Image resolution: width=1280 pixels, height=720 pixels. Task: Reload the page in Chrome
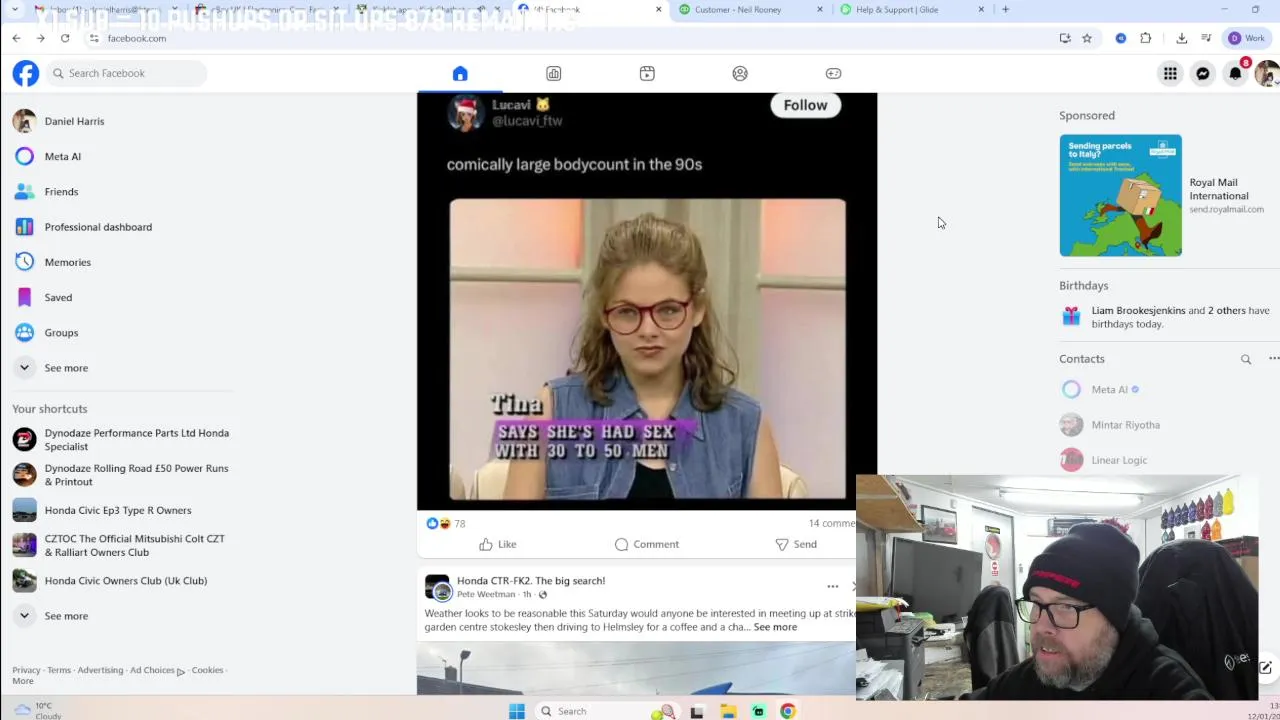click(65, 38)
